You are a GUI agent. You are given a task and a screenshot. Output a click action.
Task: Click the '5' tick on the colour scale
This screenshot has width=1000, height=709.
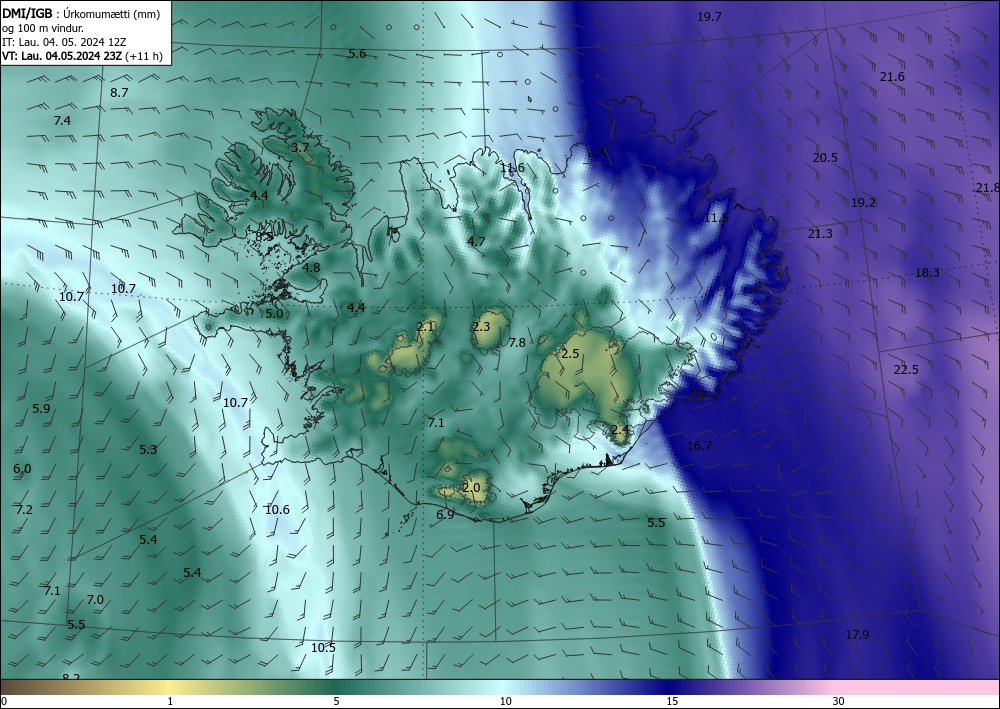point(336,702)
